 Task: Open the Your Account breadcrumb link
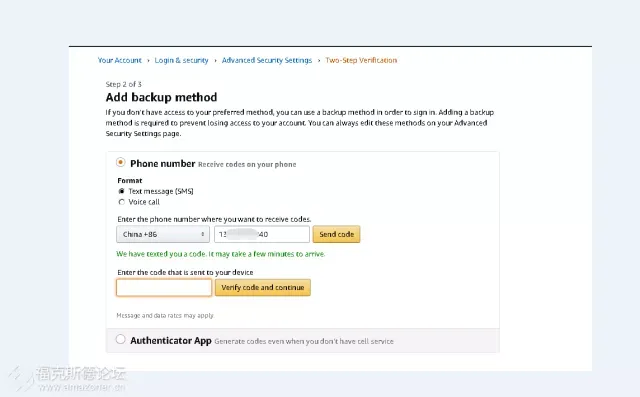[120, 60]
